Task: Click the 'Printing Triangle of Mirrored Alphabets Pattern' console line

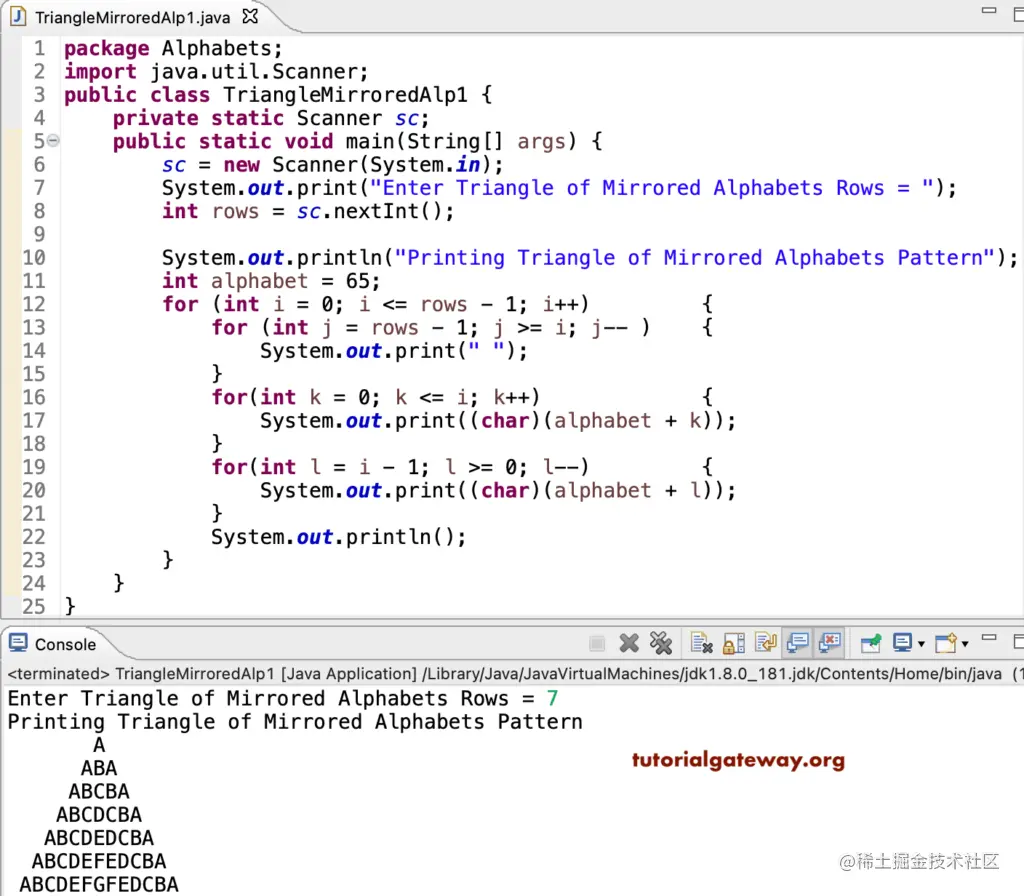Action: pyautogui.click(x=295, y=722)
